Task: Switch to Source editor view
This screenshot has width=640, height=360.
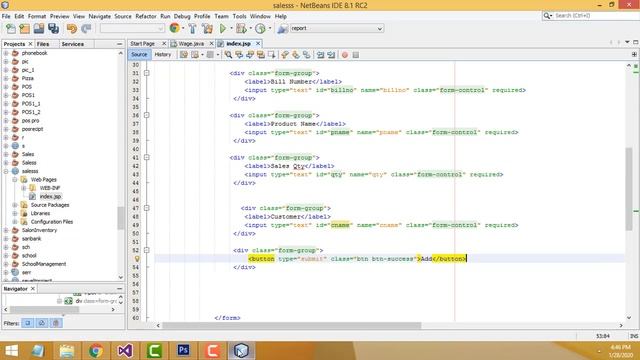Action: pos(139,54)
